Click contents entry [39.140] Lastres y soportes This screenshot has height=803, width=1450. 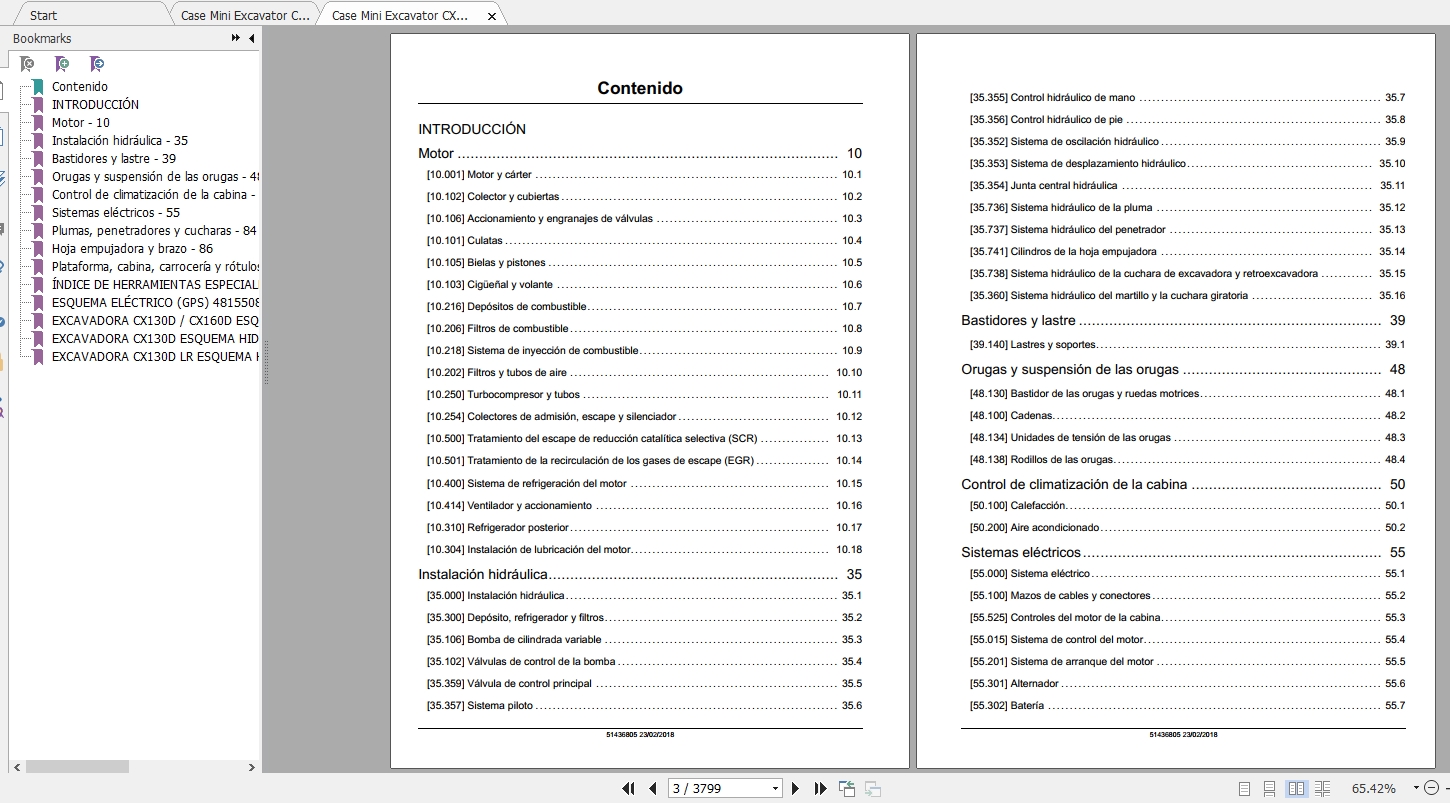(1187, 345)
